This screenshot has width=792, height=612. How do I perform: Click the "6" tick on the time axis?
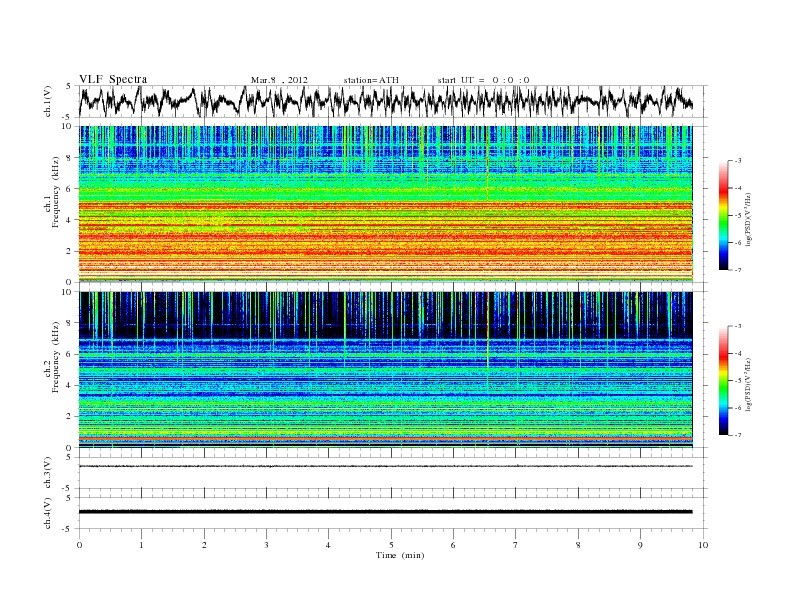click(x=453, y=545)
